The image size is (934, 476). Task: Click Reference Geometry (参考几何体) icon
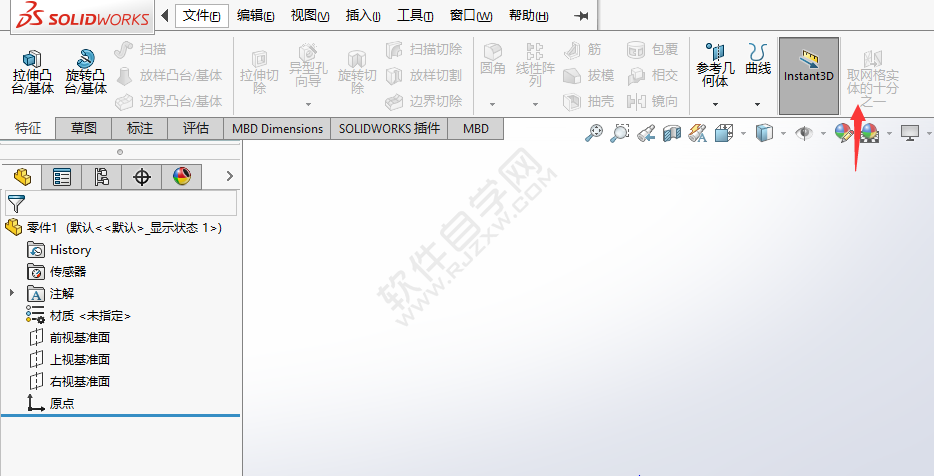pyautogui.click(x=715, y=64)
